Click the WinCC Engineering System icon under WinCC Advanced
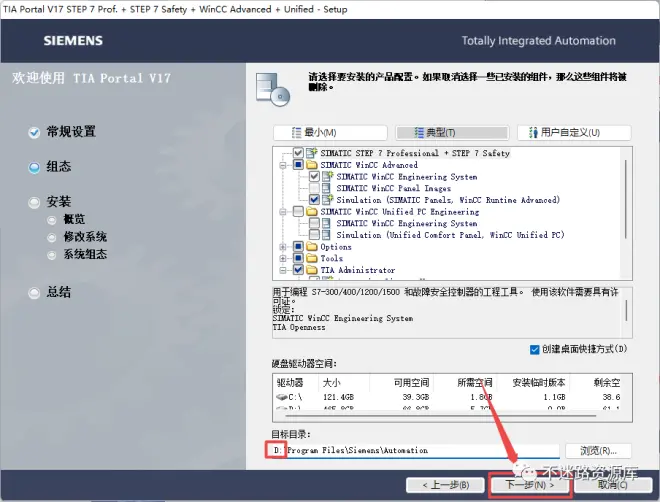 (x=327, y=176)
